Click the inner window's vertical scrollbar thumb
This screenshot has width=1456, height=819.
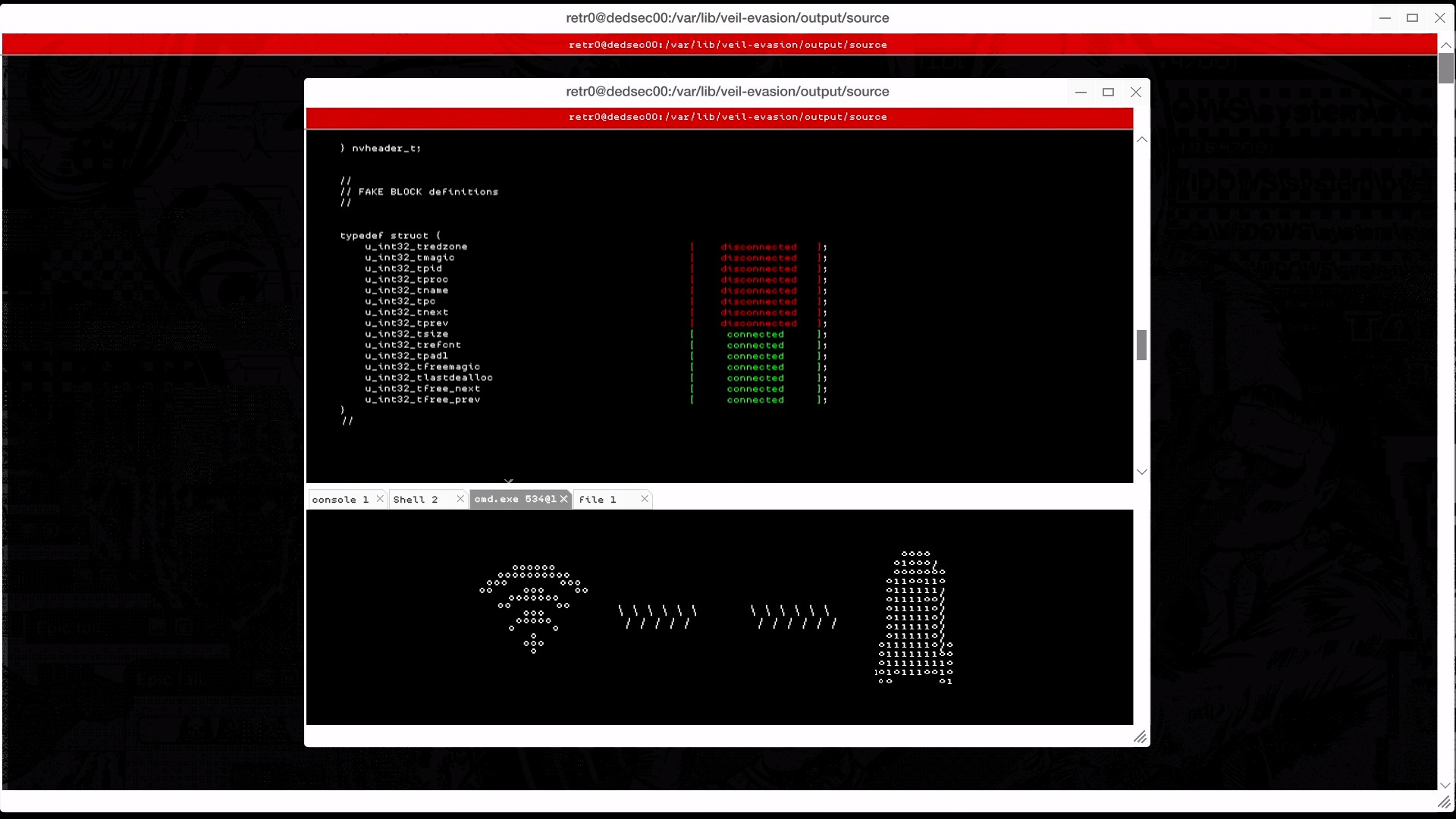(x=1141, y=345)
